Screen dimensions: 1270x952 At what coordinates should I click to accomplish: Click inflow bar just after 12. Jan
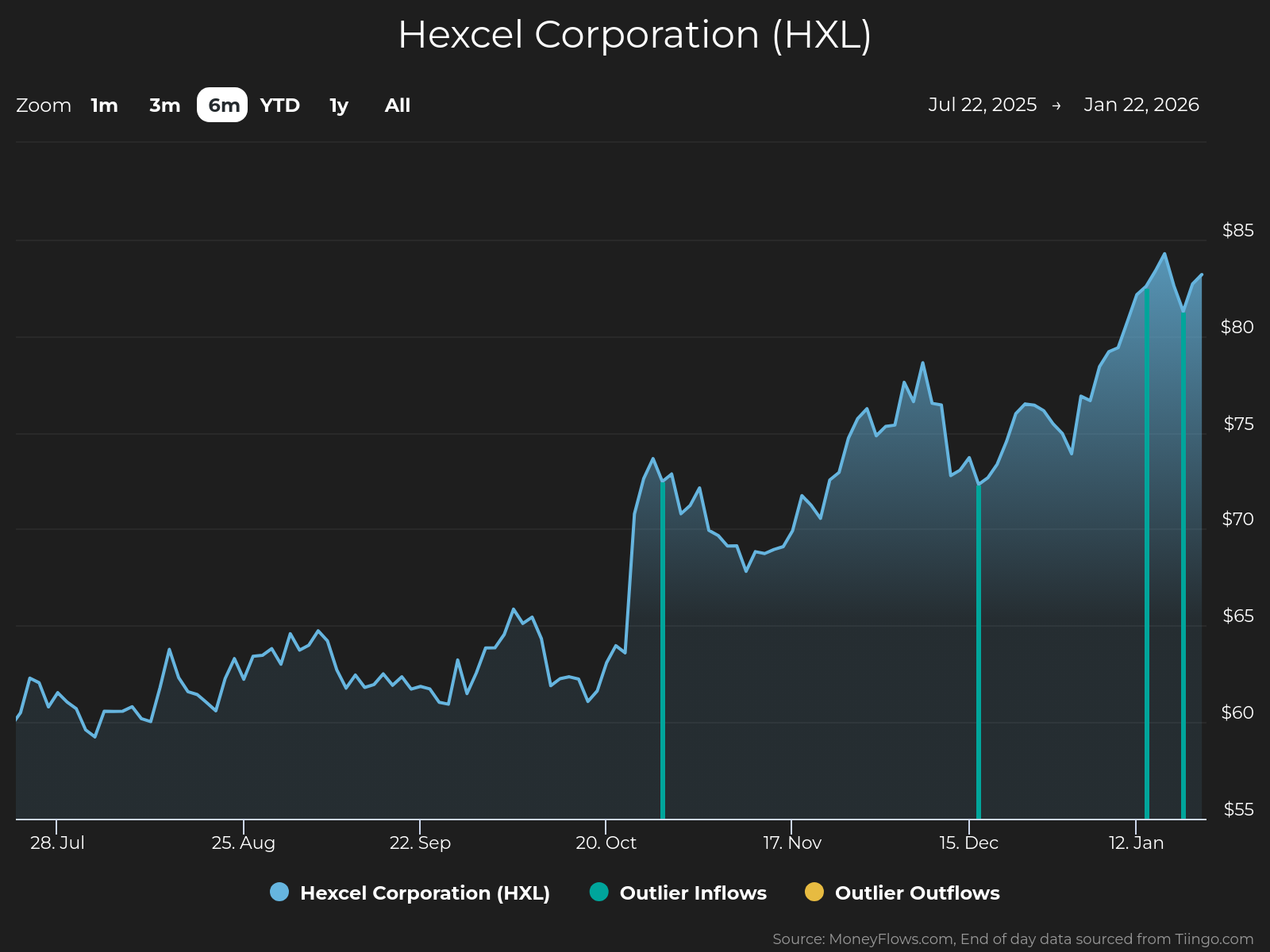tap(1147, 553)
